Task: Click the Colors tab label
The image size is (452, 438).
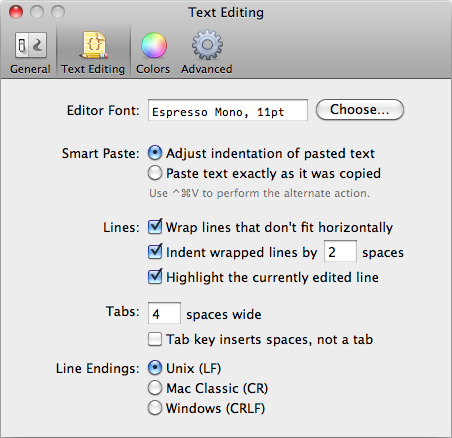Action: [153, 69]
